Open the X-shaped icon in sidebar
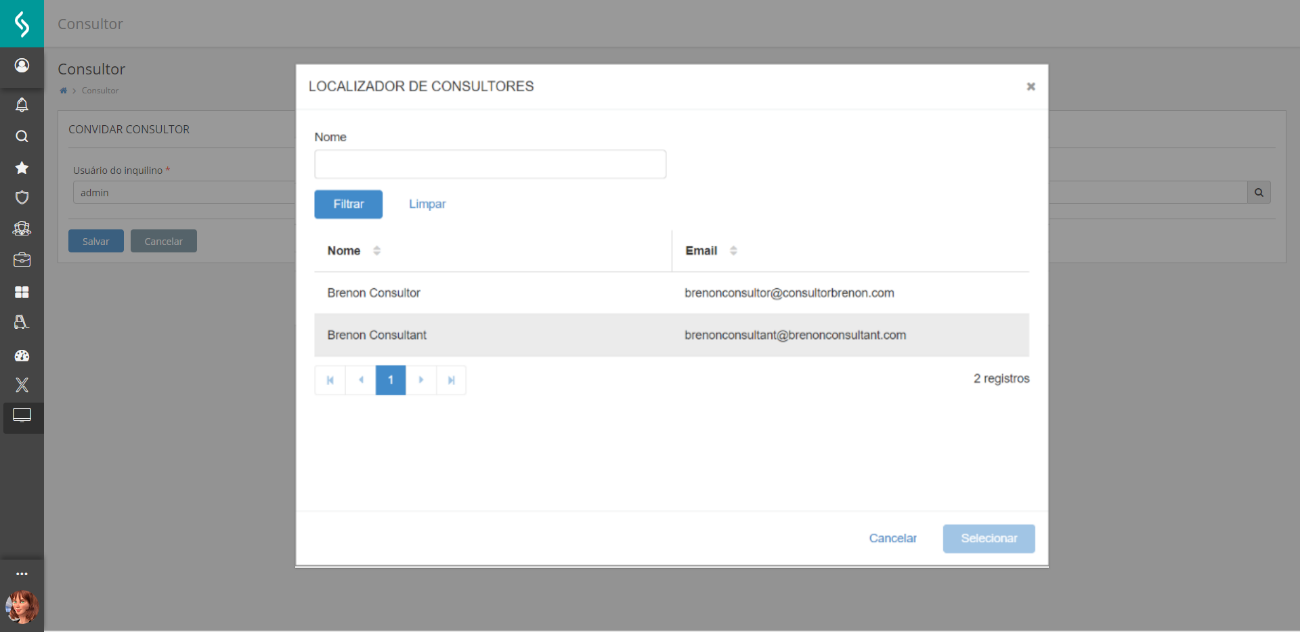The height and width of the screenshot is (632, 1300). [22, 385]
